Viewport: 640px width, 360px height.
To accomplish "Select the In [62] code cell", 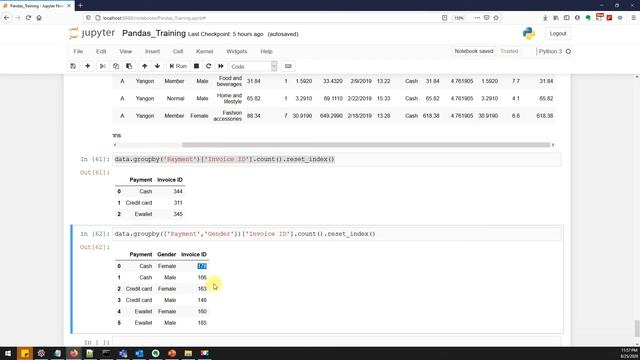I will (337, 234).
